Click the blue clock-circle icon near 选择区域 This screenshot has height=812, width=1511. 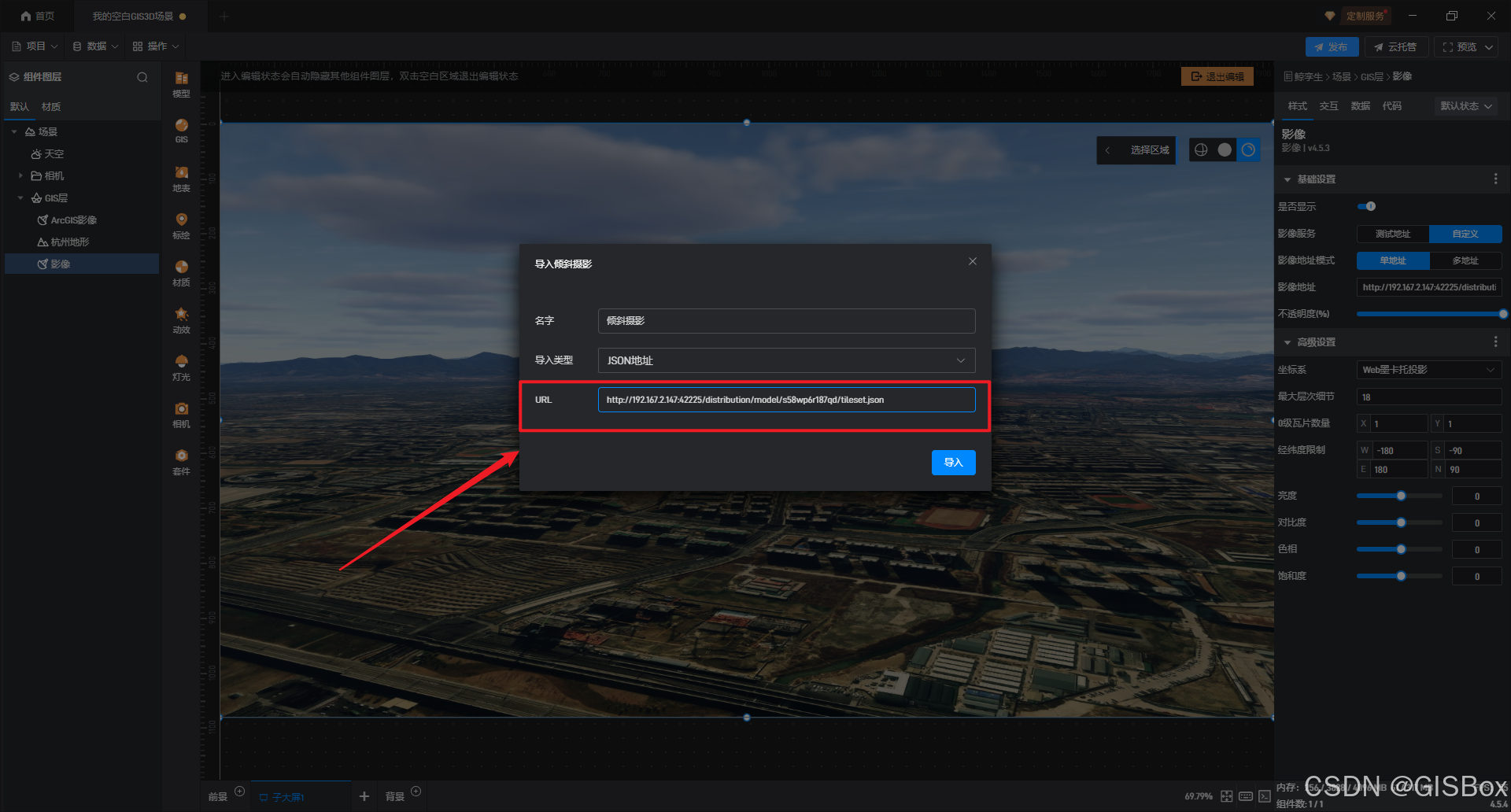click(x=1248, y=149)
